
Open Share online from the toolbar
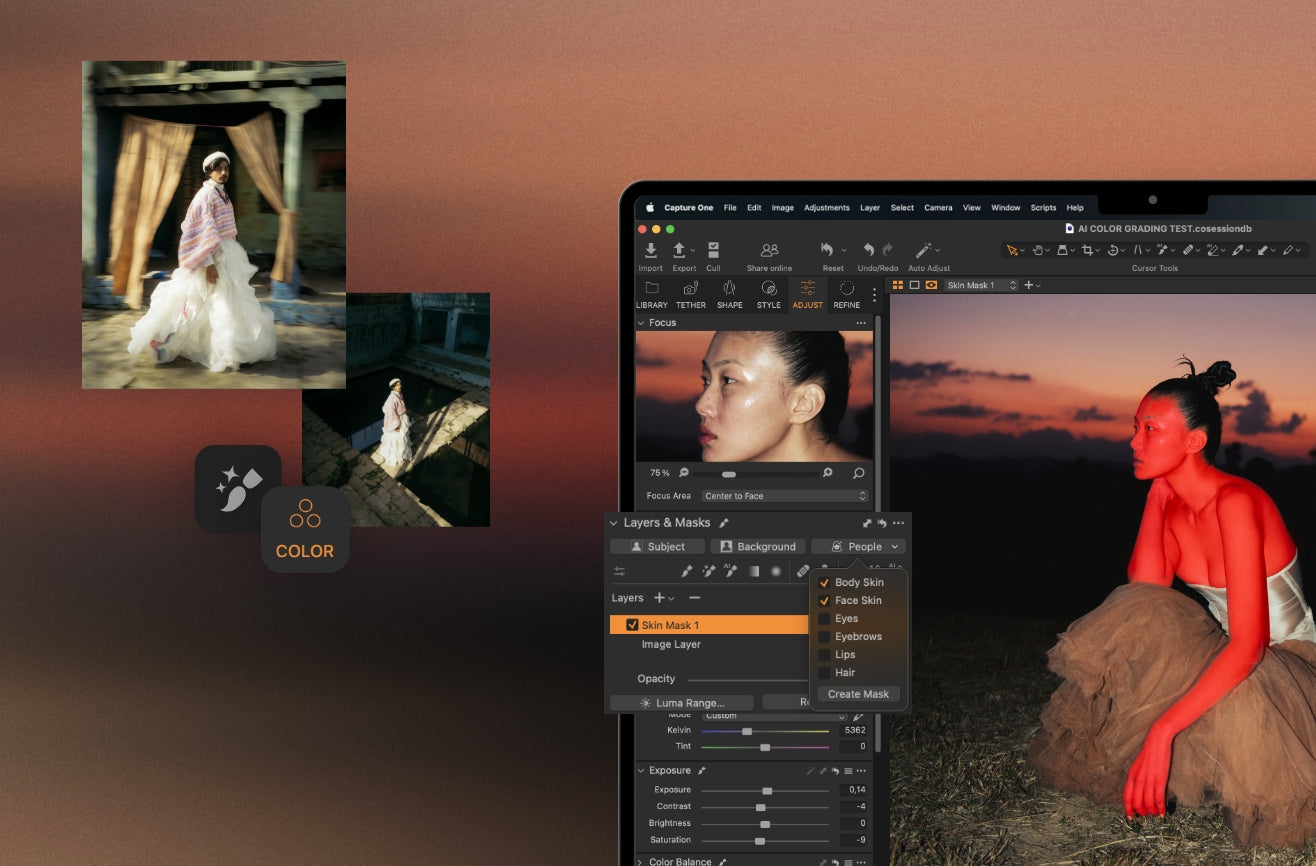click(769, 251)
